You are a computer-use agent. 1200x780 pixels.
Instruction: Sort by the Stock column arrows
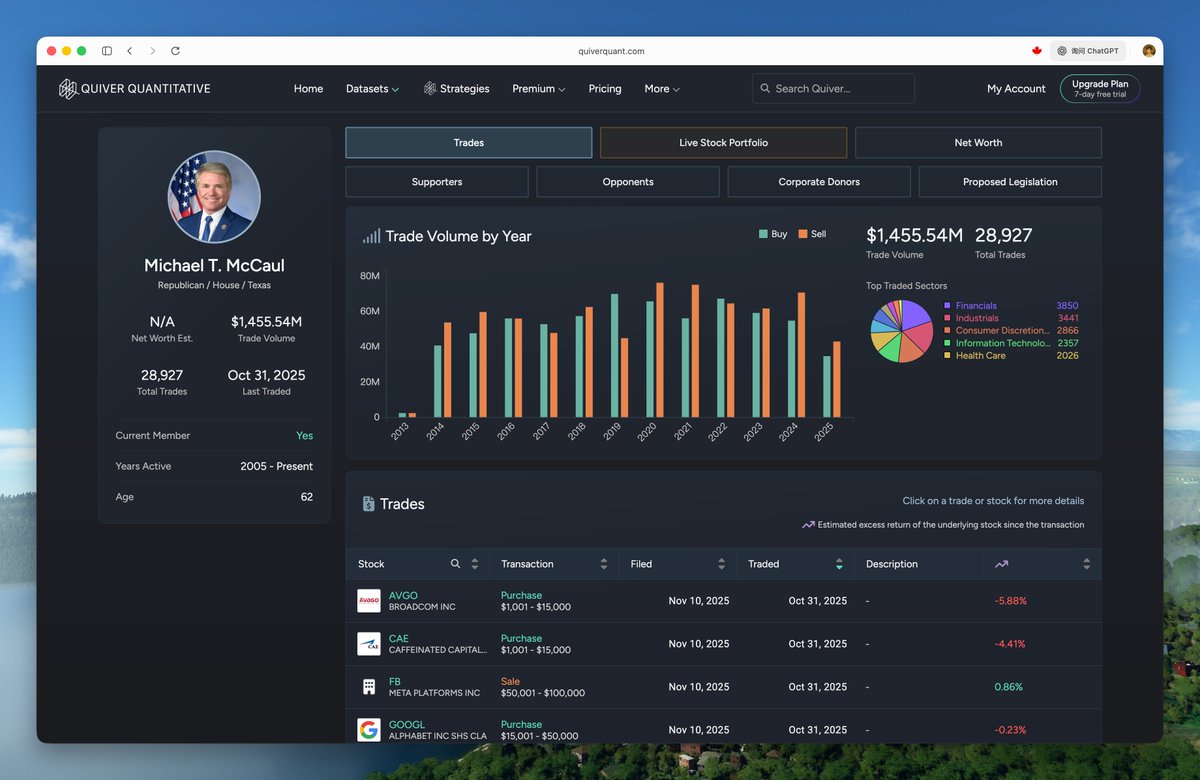coord(475,564)
